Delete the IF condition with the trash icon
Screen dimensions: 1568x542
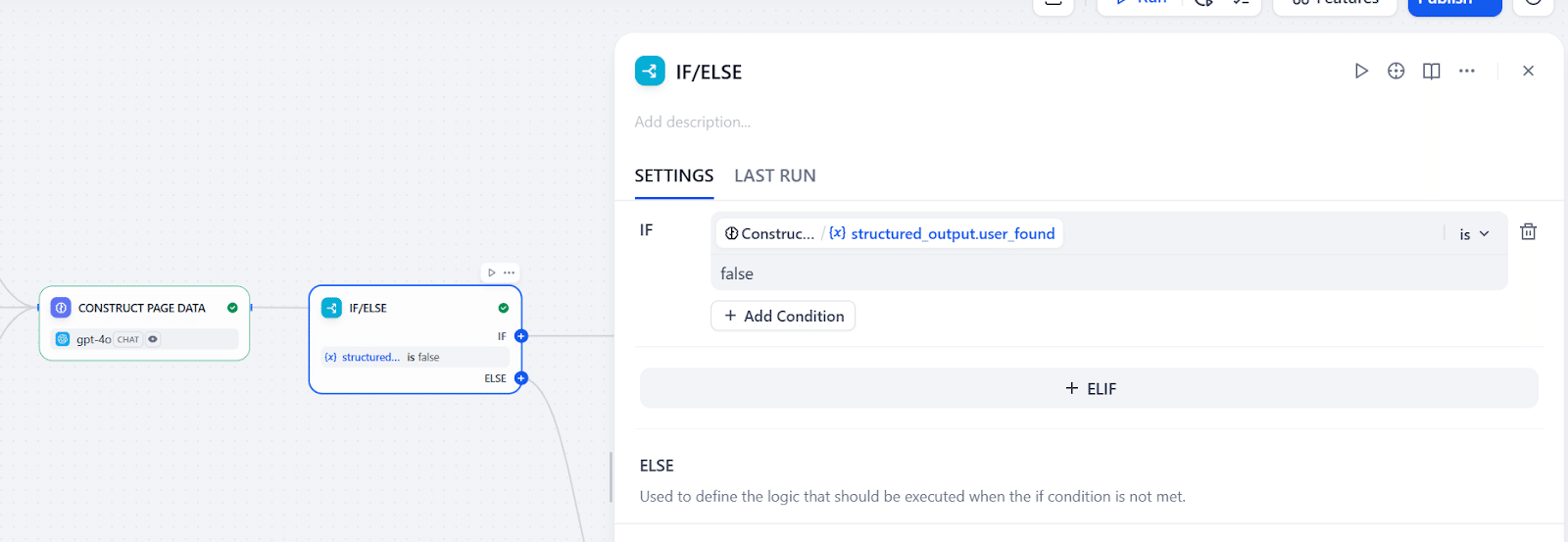(x=1528, y=232)
